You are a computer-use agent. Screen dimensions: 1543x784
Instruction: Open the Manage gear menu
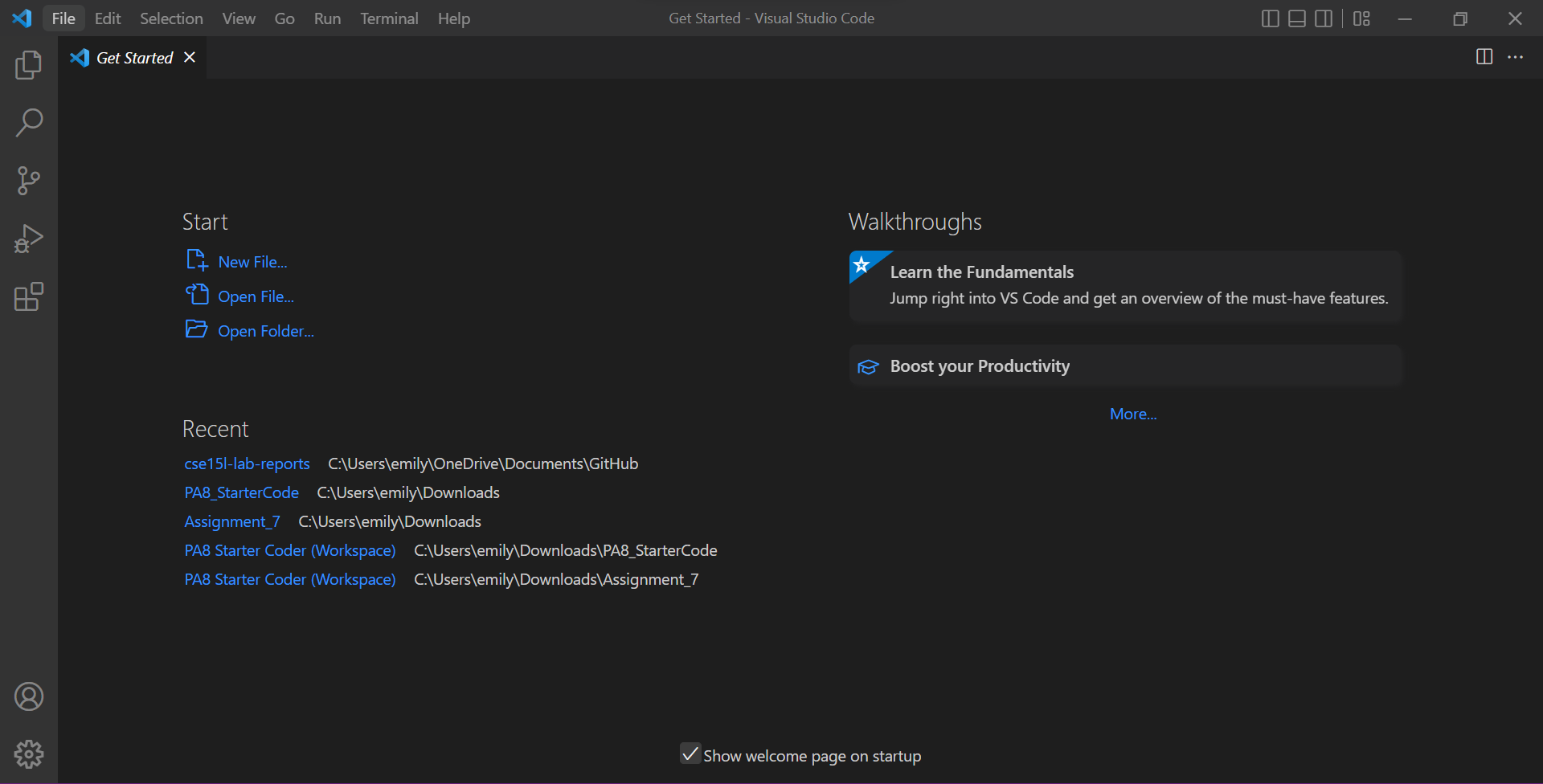(x=28, y=754)
